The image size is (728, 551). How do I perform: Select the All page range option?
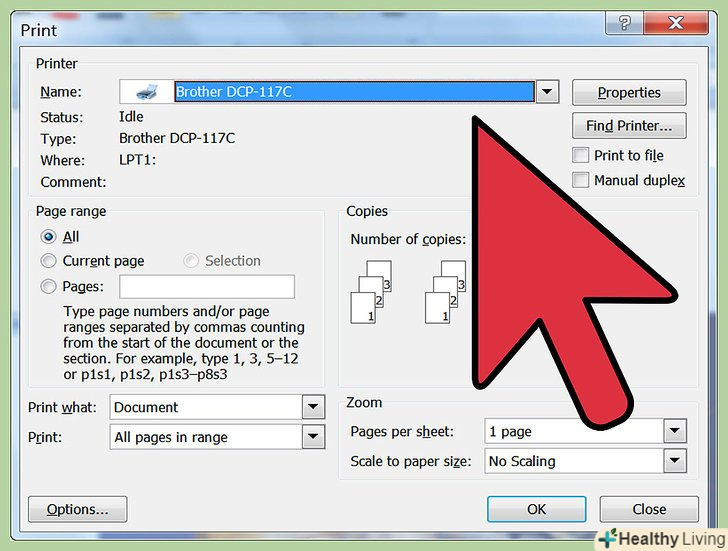[x=48, y=237]
